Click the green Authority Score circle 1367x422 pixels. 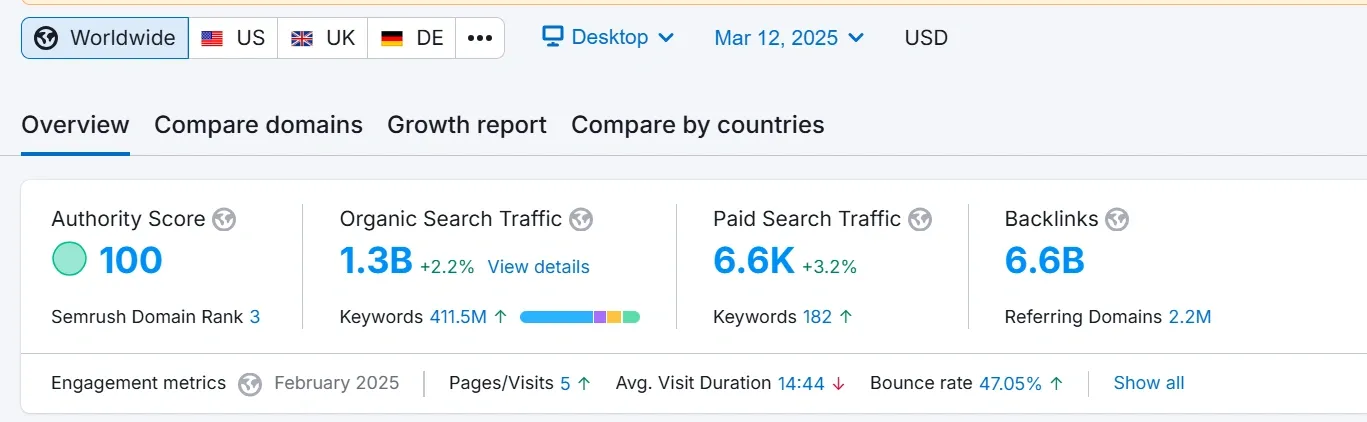point(70,260)
